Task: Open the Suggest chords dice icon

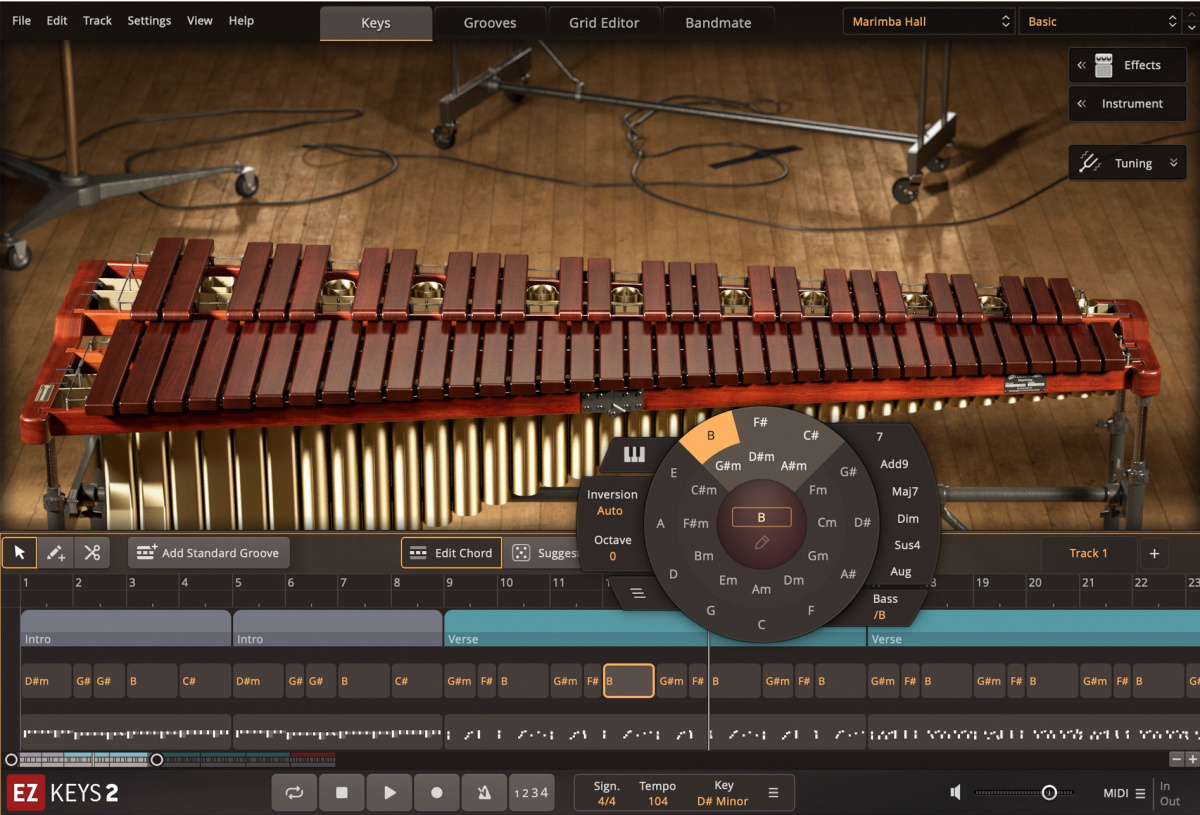Action: [x=521, y=553]
